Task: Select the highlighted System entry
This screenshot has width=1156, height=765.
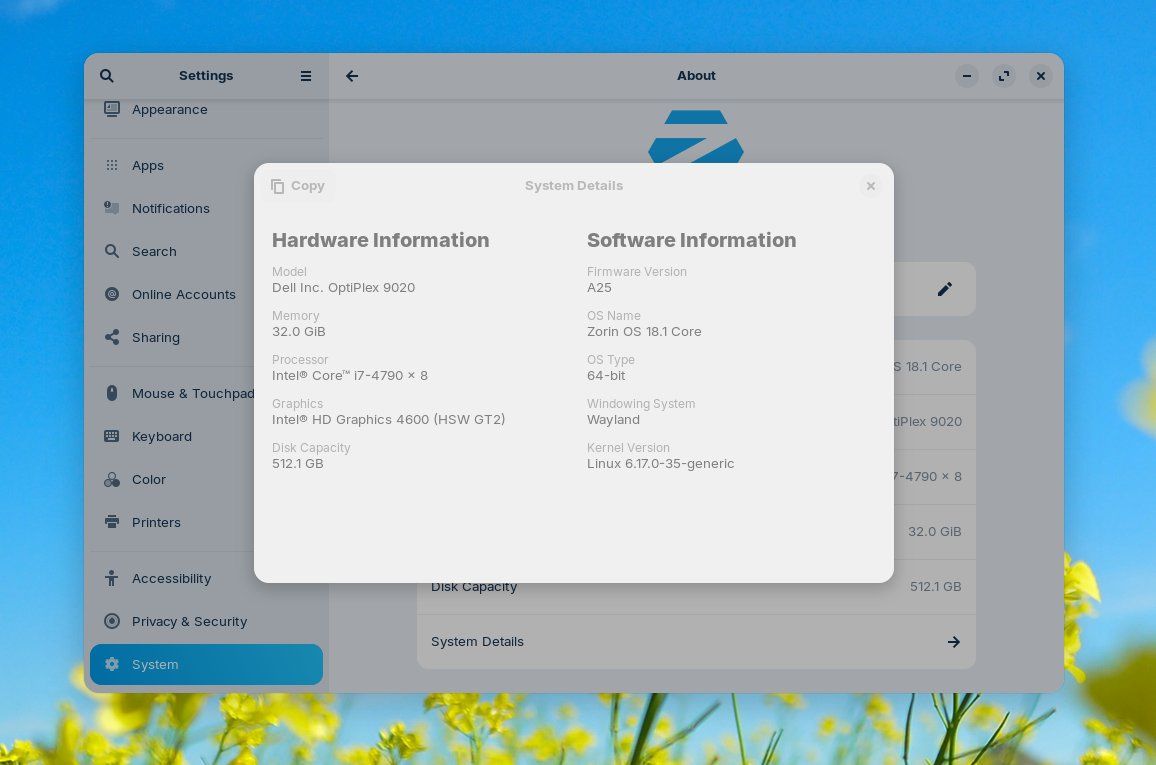Action: 206,665
